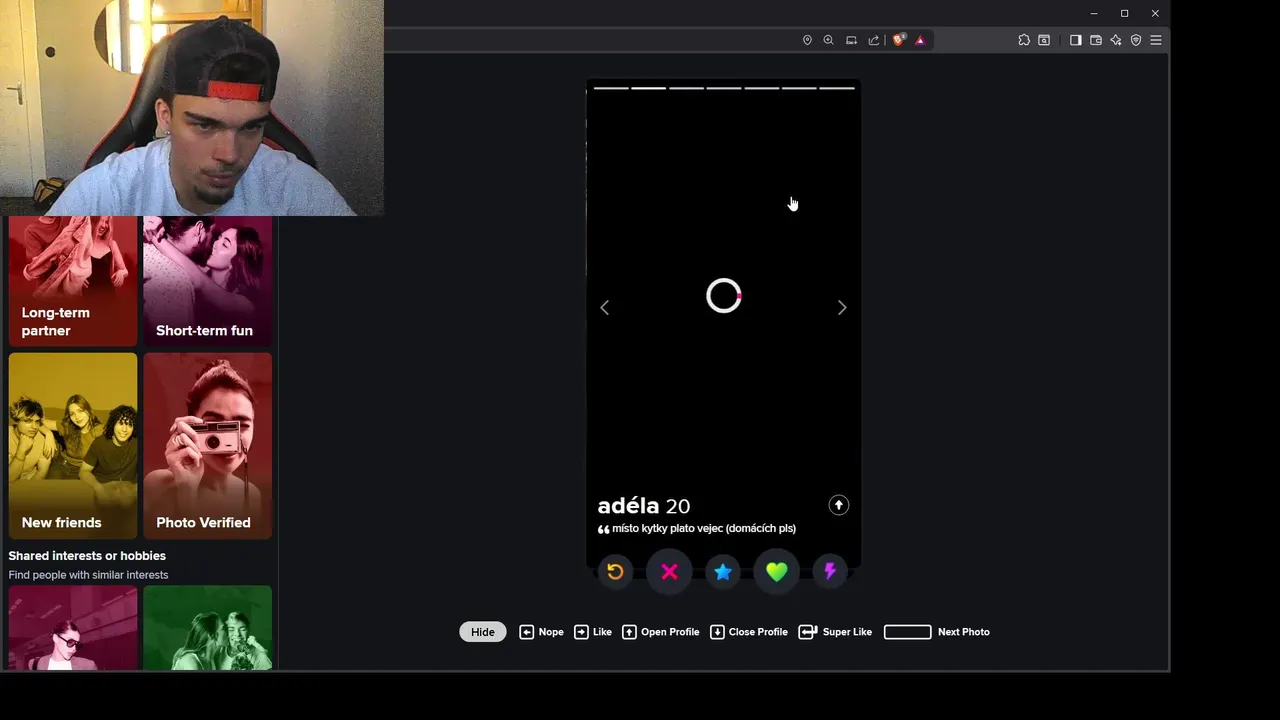Hide the keyboard shortcuts bar
The width and height of the screenshot is (1280, 720).
click(x=483, y=632)
